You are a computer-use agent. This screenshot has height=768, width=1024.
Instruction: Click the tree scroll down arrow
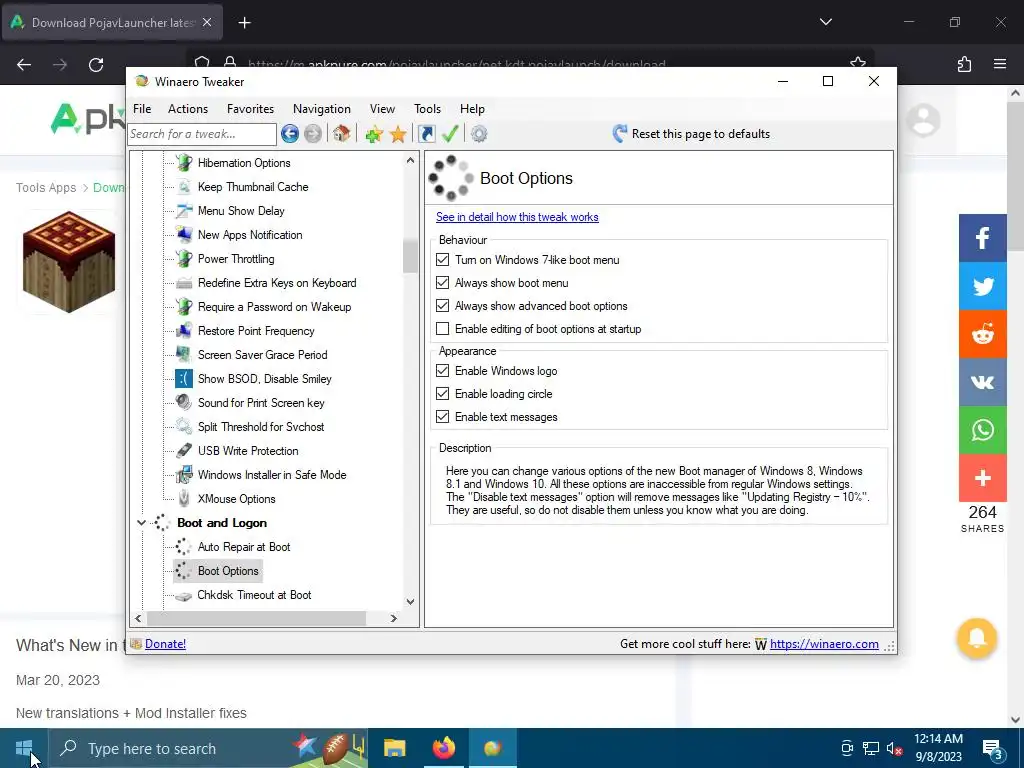[x=410, y=601]
